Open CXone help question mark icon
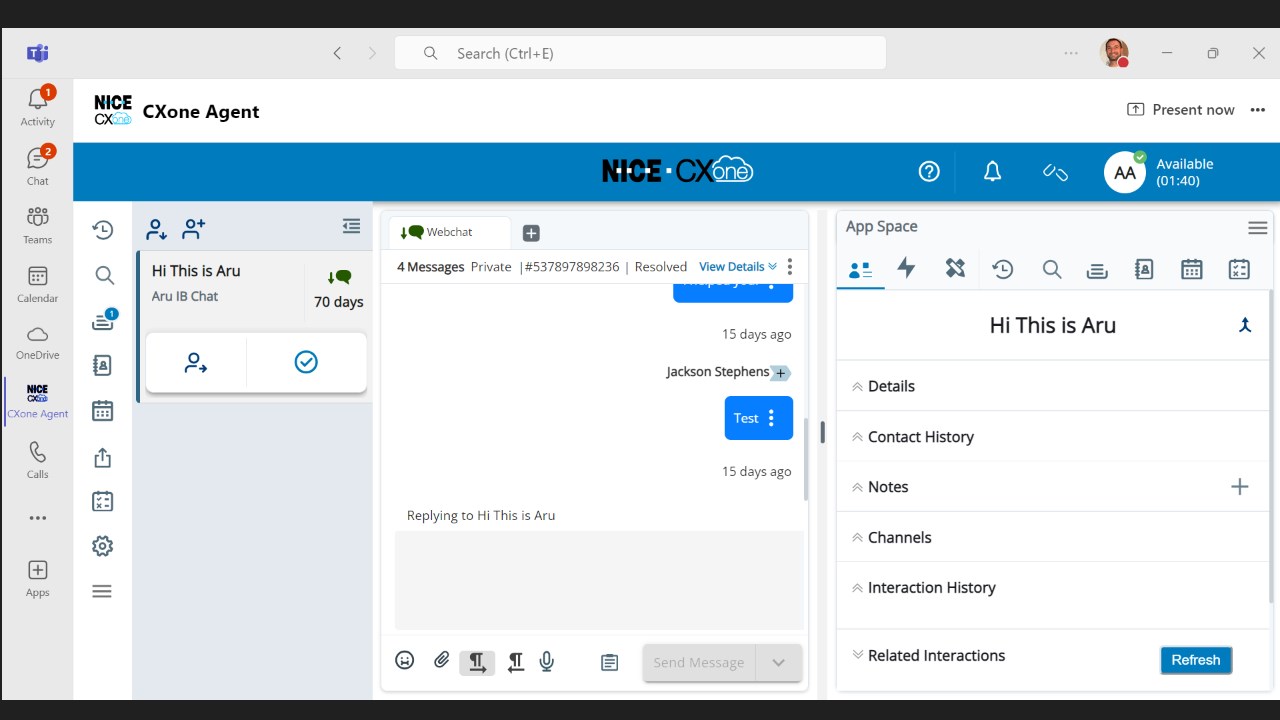The width and height of the screenshot is (1280, 720). pos(929,172)
